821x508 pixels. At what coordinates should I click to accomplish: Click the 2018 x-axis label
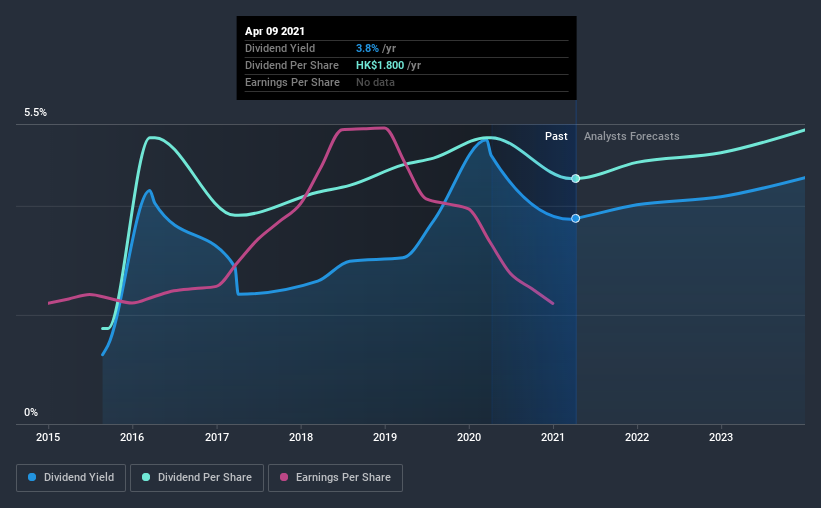(x=301, y=437)
